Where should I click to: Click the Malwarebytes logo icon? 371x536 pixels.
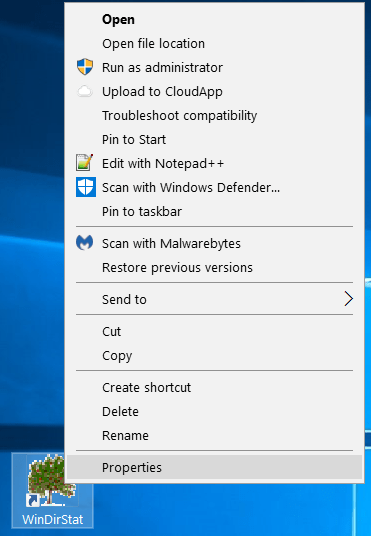click(84, 243)
